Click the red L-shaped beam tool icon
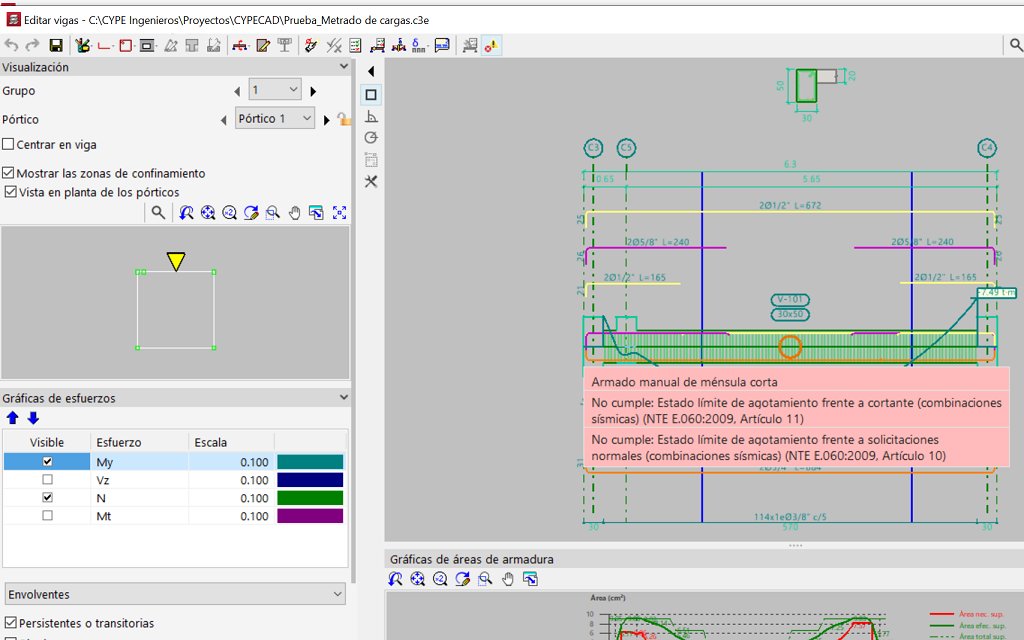The height and width of the screenshot is (640, 1024). pos(104,45)
